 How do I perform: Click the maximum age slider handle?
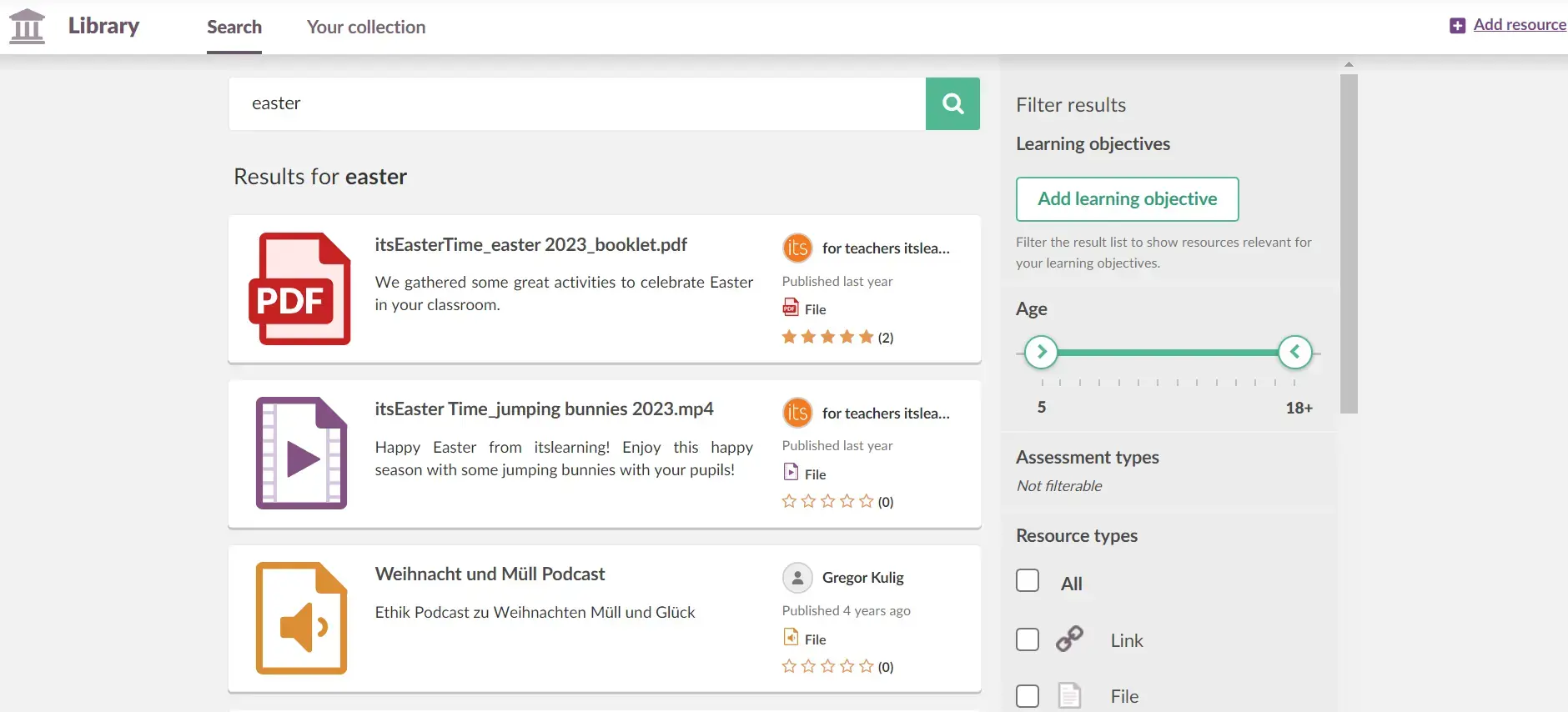point(1294,352)
